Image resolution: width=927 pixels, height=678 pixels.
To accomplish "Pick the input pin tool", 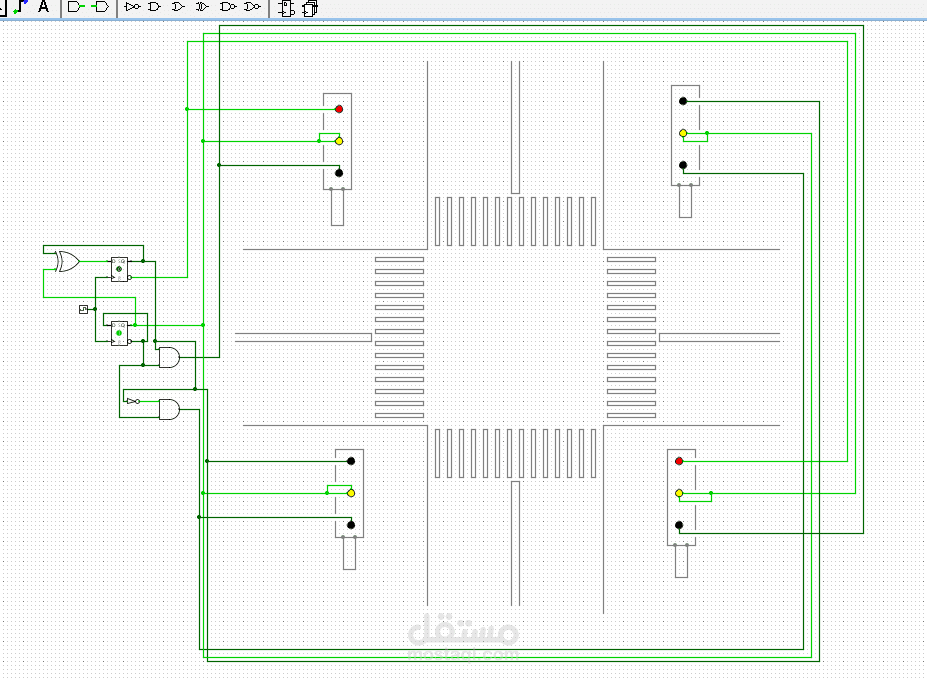I will point(76,7).
